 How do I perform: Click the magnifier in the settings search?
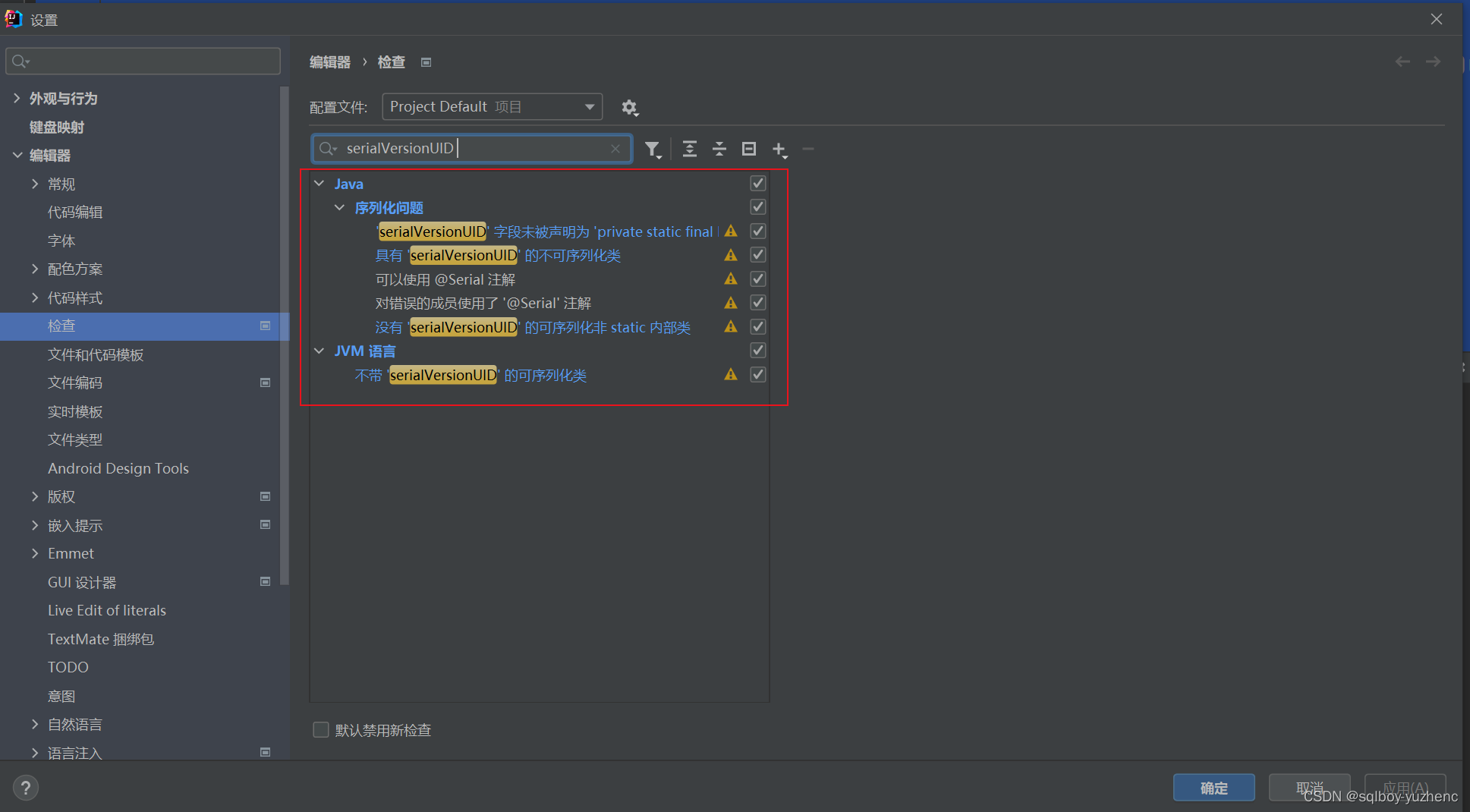(20, 61)
